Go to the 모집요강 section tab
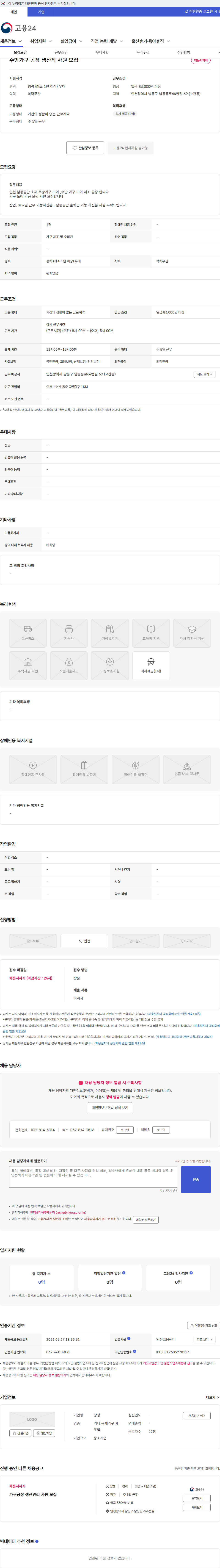220x1568 pixels. (x=21, y=52)
